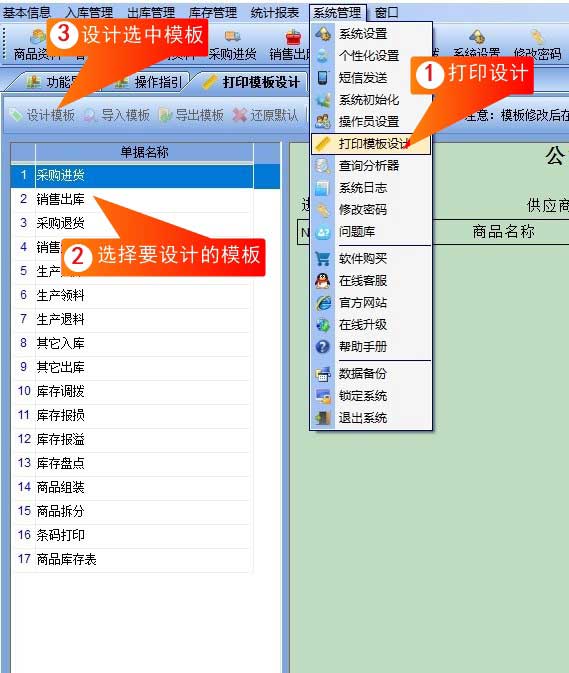569x673 pixels.
Task: Open the 窗口 menu
Action: click(x=386, y=12)
